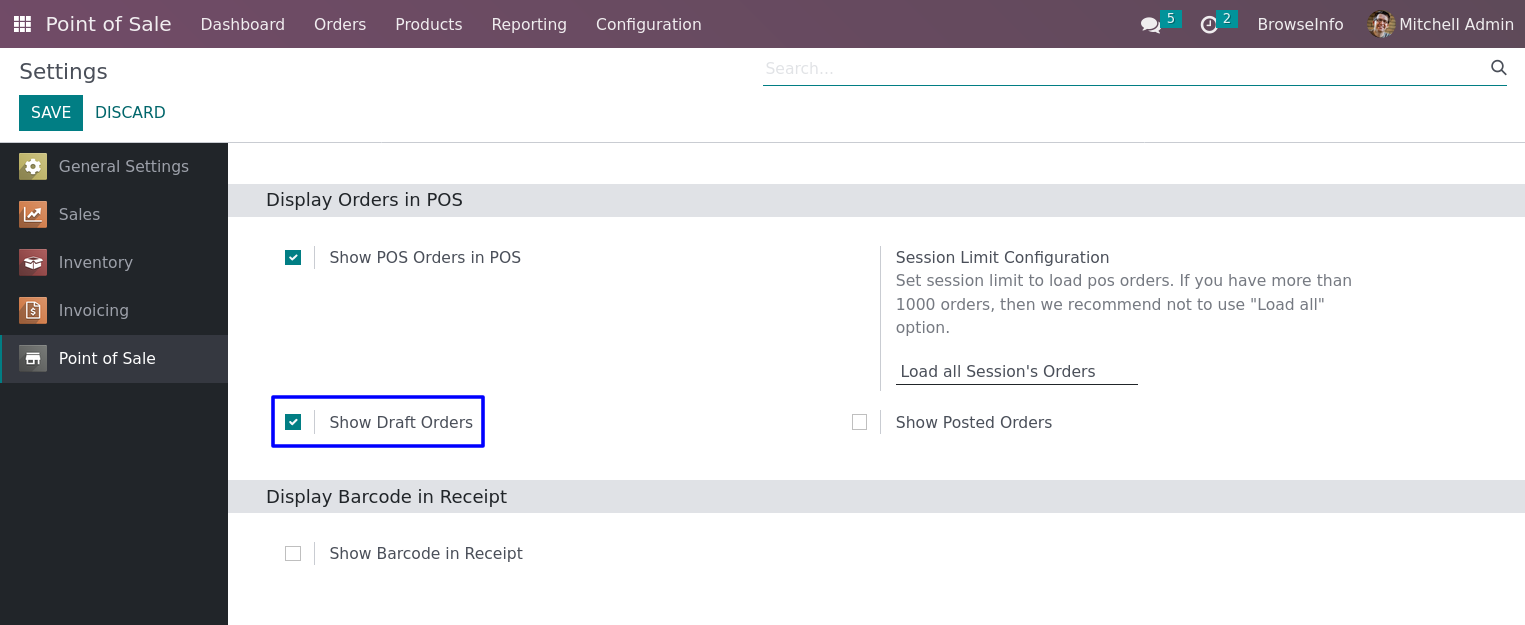Image resolution: width=1525 pixels, height=625 pixels.
Task: Select Sales settings section
Action: 114,215
